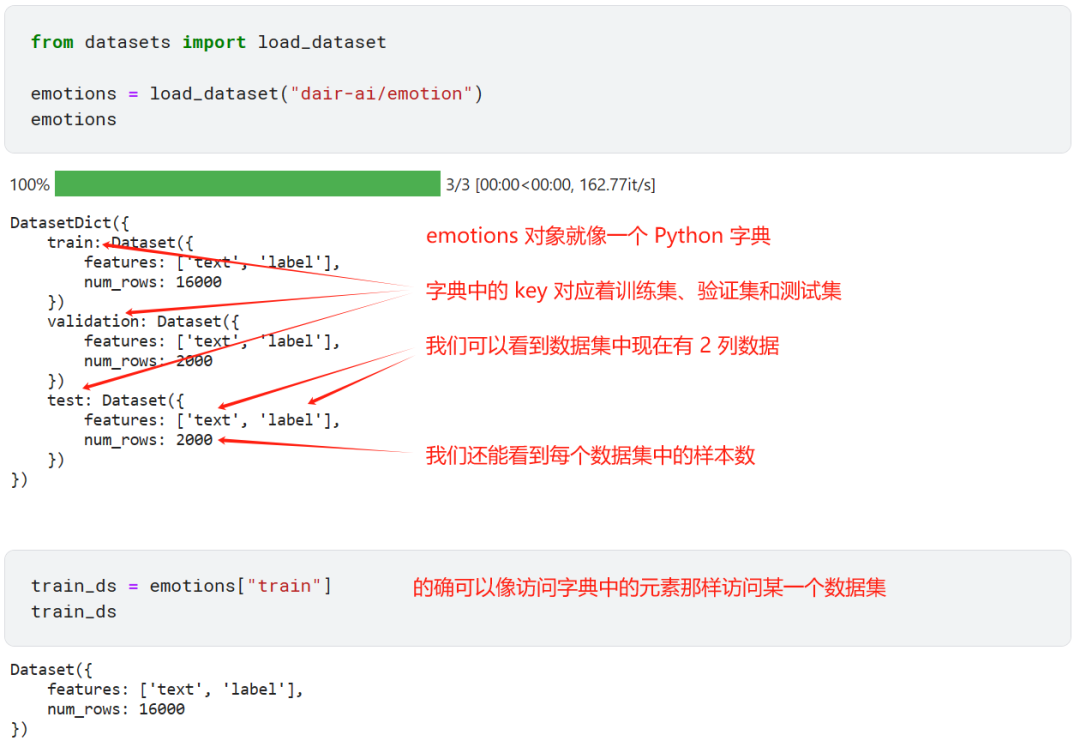1080x747 pixels.
Task: Click the "num_rows: 2000" line under test
Action: pos(148,439)
